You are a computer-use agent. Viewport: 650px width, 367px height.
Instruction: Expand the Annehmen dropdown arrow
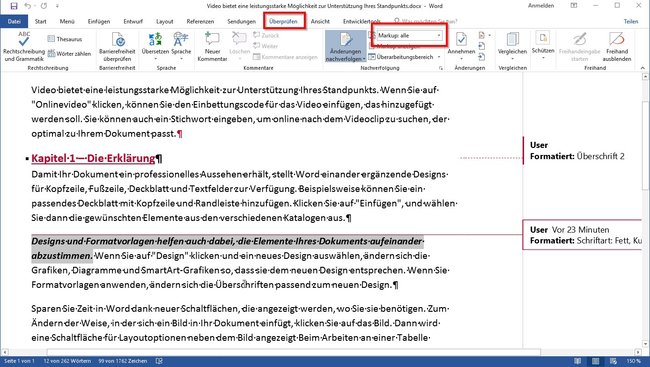pyautogui.click(x=461, y=58)
